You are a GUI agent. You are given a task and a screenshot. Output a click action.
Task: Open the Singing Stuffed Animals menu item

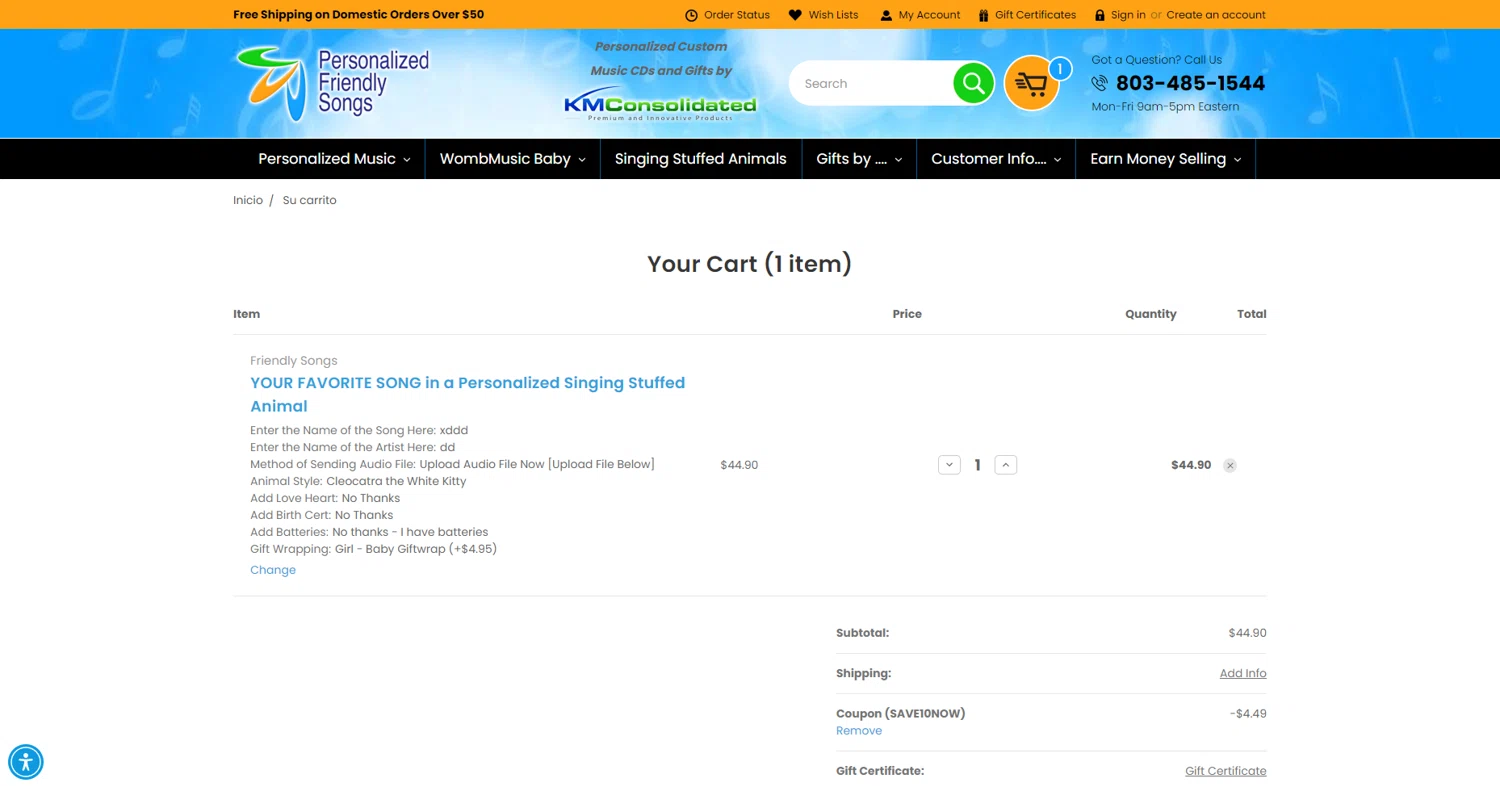(701, 159)
